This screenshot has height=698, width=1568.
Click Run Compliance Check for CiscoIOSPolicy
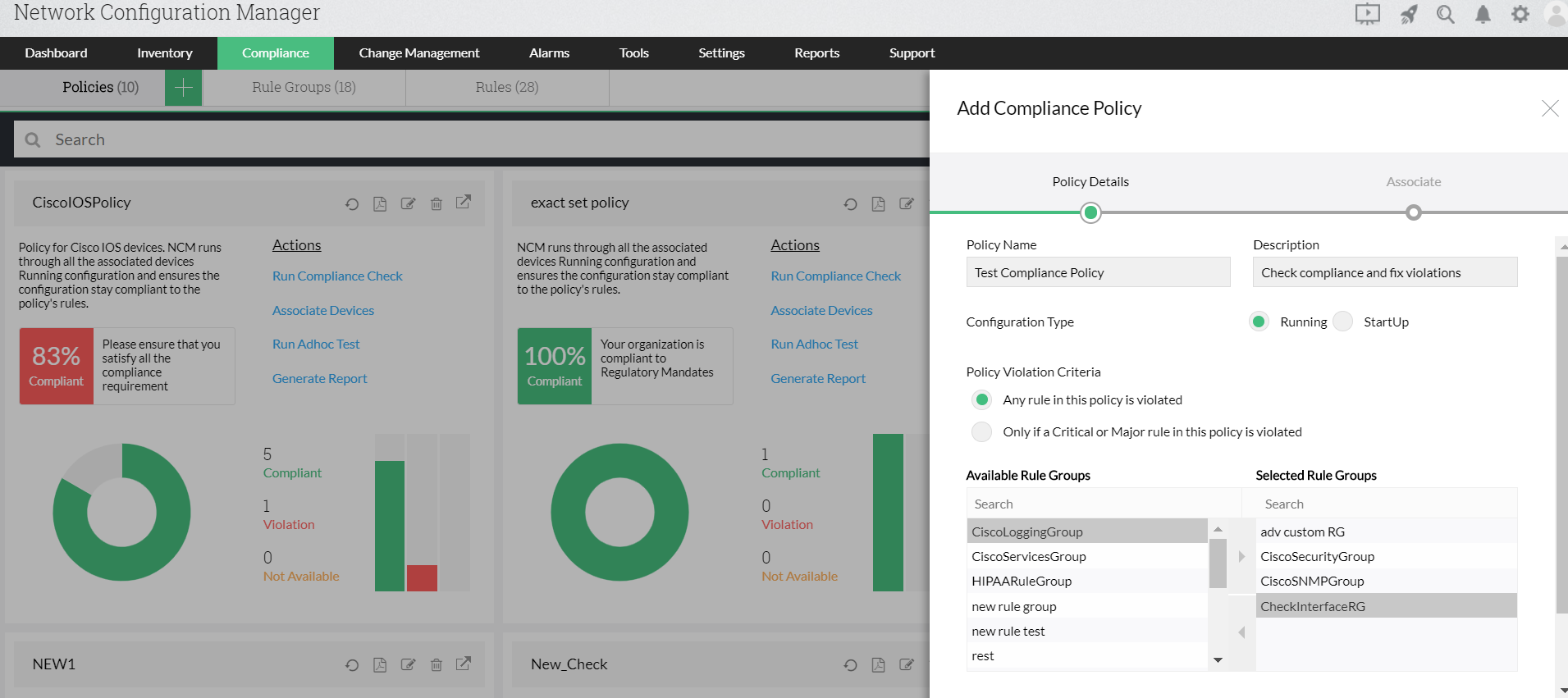coord(337,276)
